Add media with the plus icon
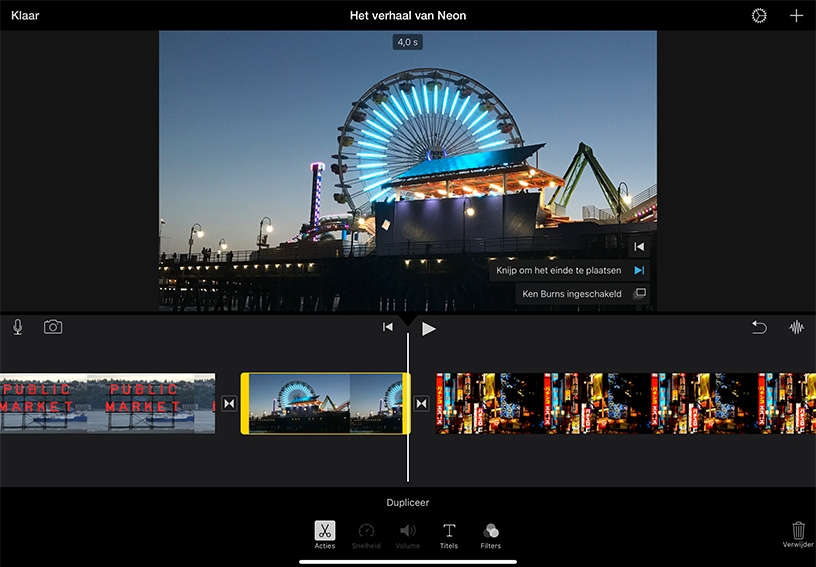This screenshot has height=567, width=816. point(796,16)
